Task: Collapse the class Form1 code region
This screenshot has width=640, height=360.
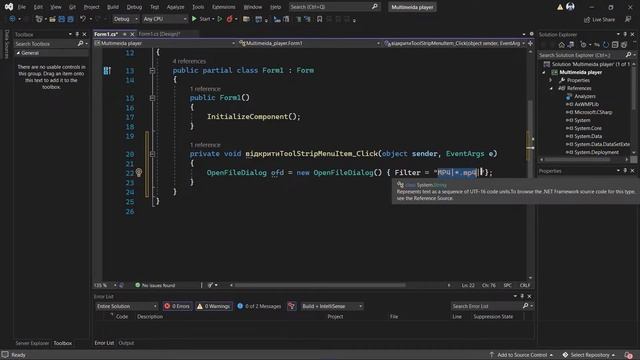Action: coord(152,71)
